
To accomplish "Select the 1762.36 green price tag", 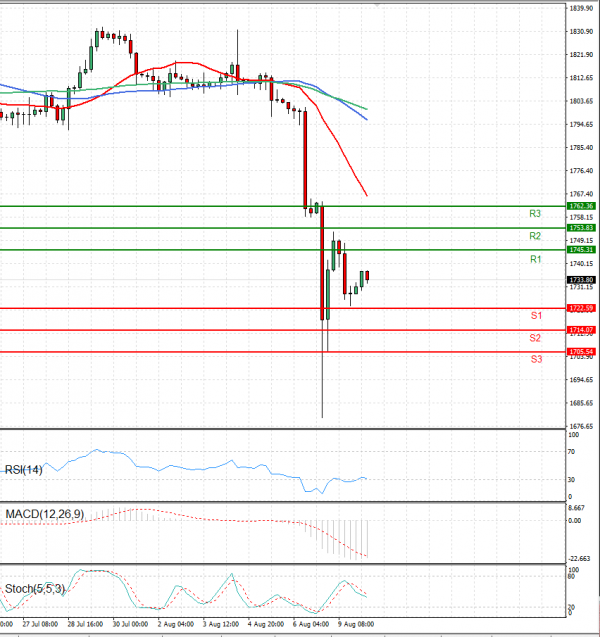I will pyautogui.click(x=581, y=206).
